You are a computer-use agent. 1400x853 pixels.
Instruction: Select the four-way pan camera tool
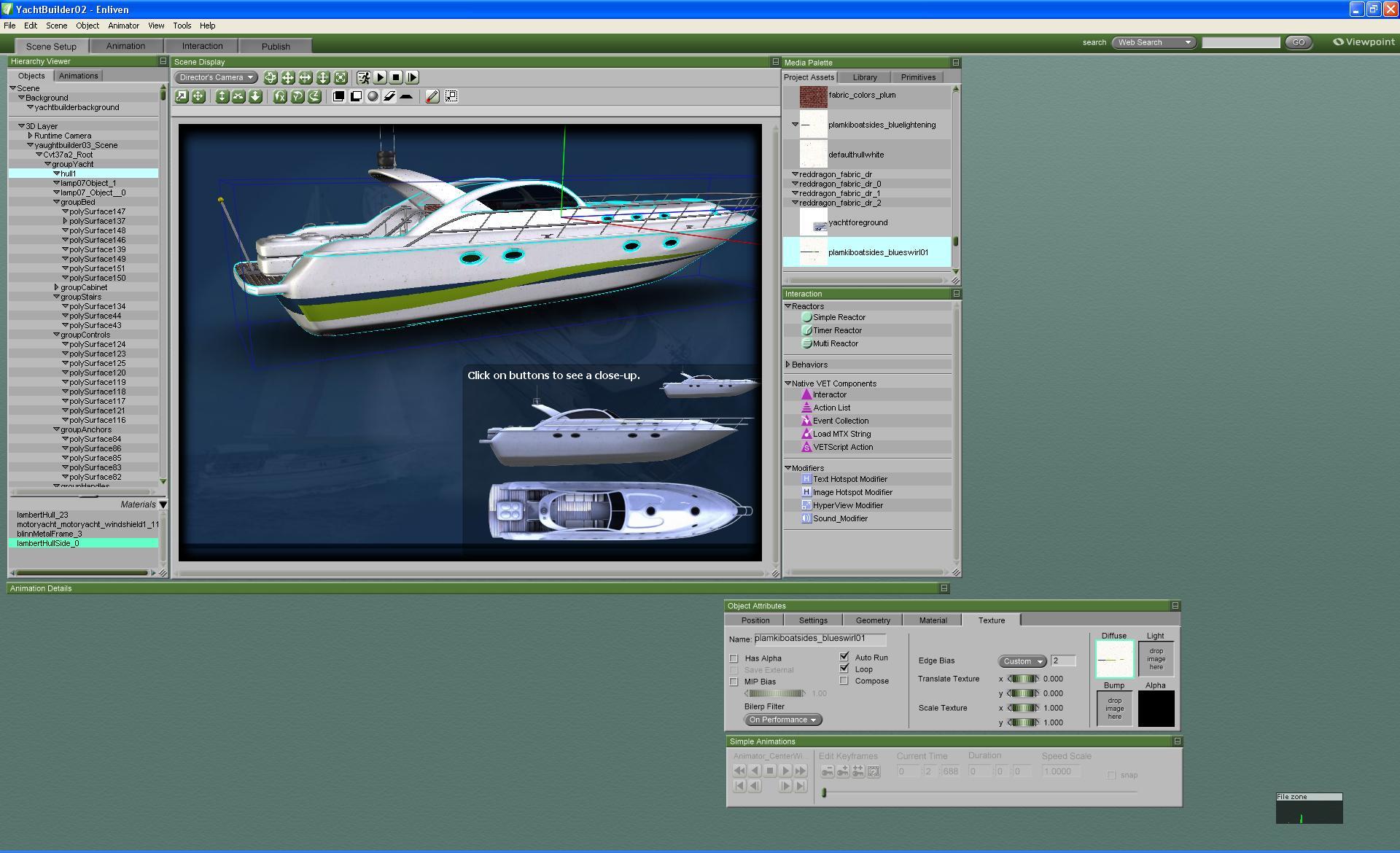pos(288,77)
